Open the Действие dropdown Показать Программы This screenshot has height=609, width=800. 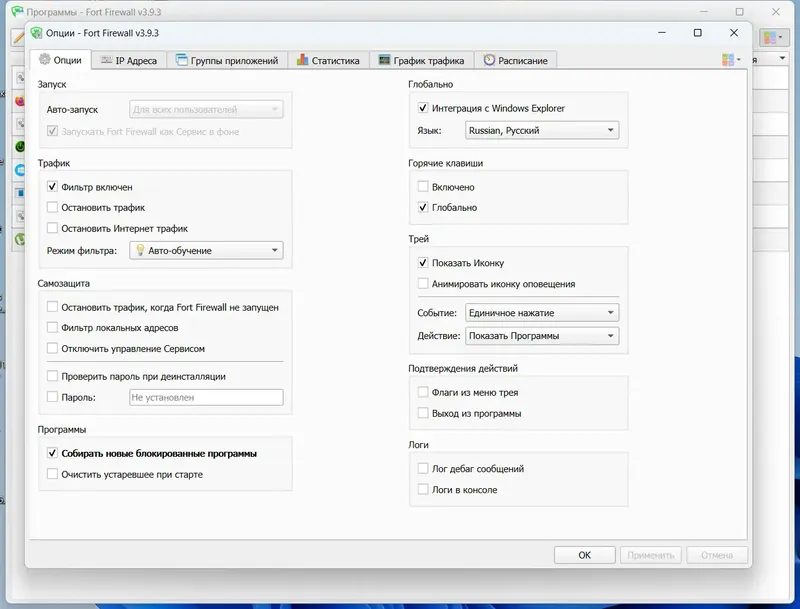click(x=542, y=336)
